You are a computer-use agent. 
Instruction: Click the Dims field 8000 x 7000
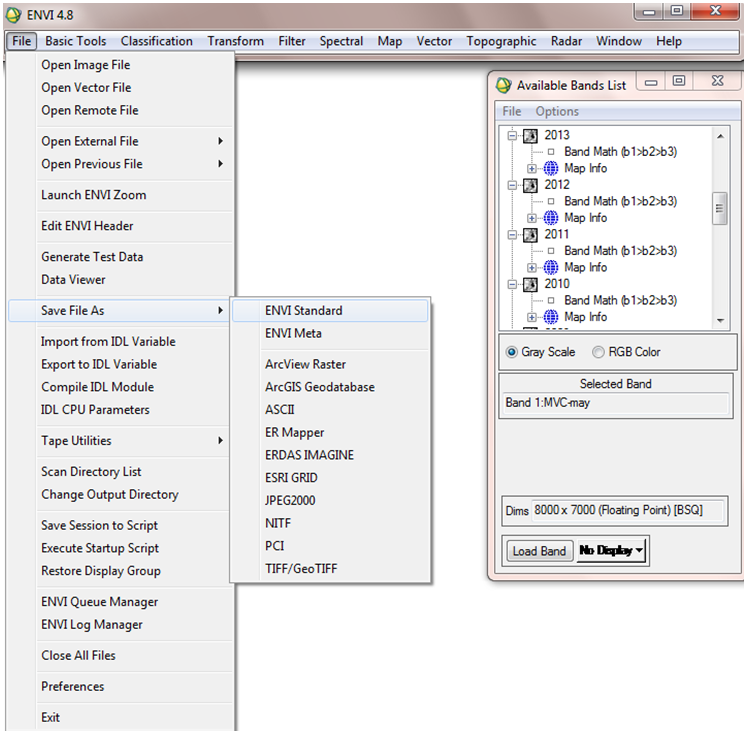(627, 511)
